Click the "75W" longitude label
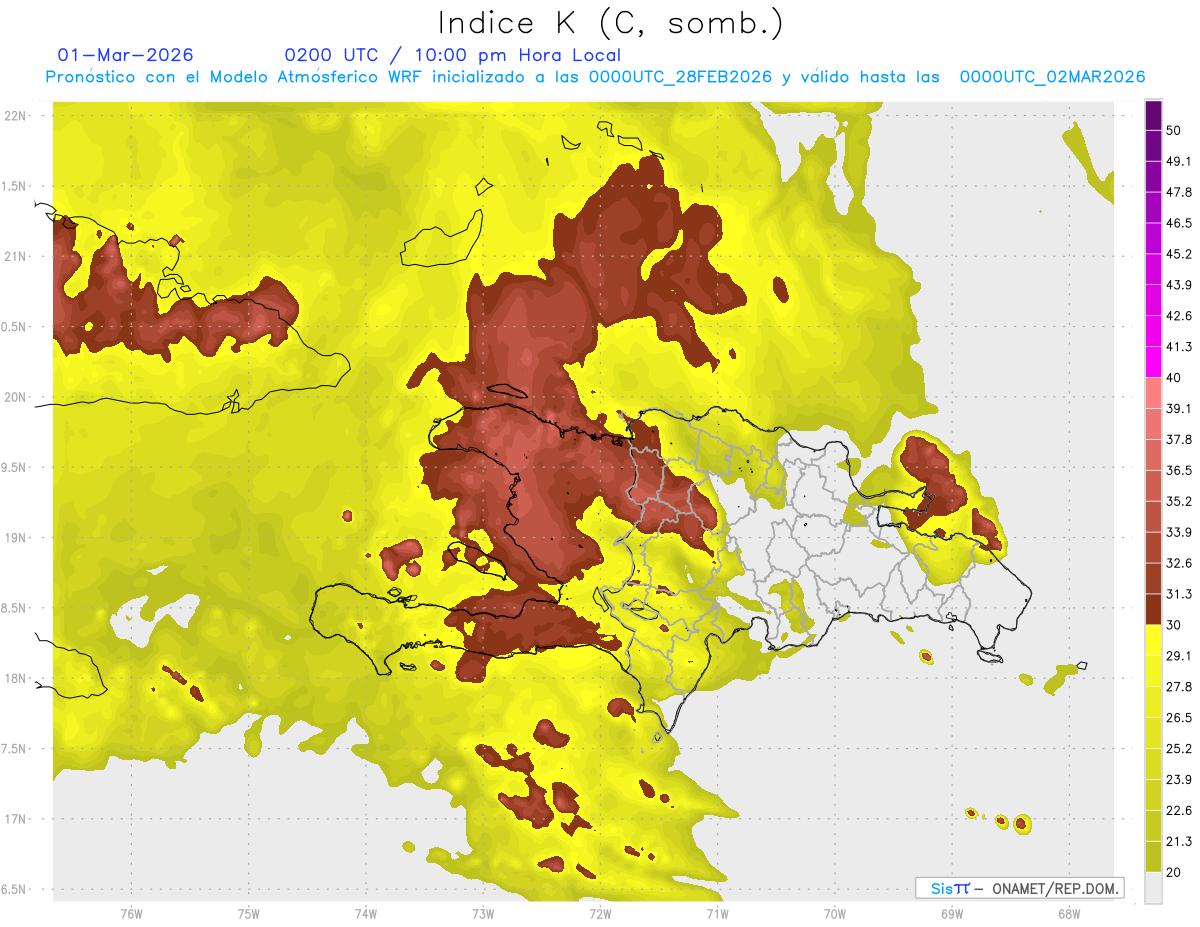Screen dimensions: 1200x927 coord(249,914)
